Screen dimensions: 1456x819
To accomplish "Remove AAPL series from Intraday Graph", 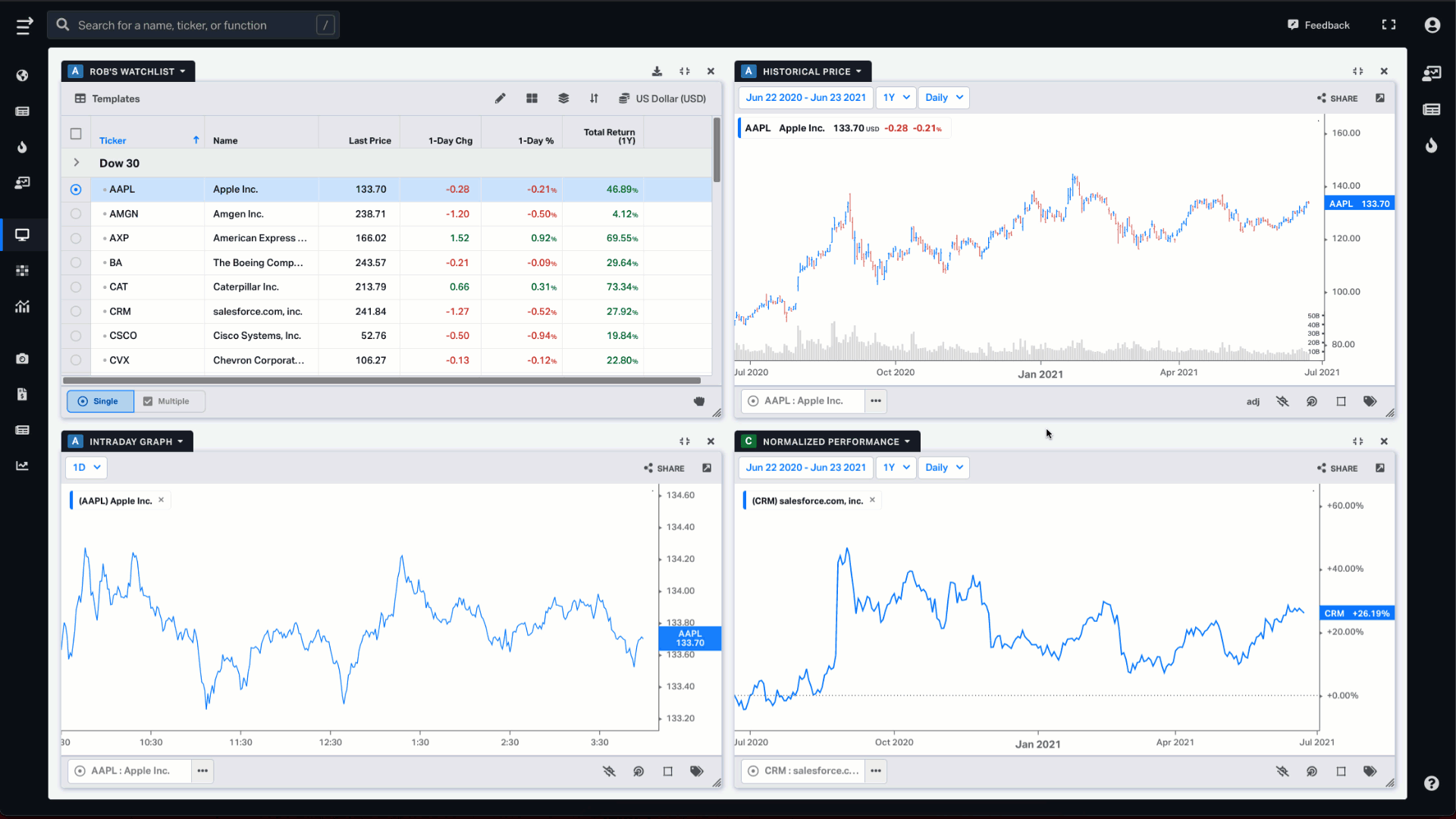I will (x=161, y=500).
